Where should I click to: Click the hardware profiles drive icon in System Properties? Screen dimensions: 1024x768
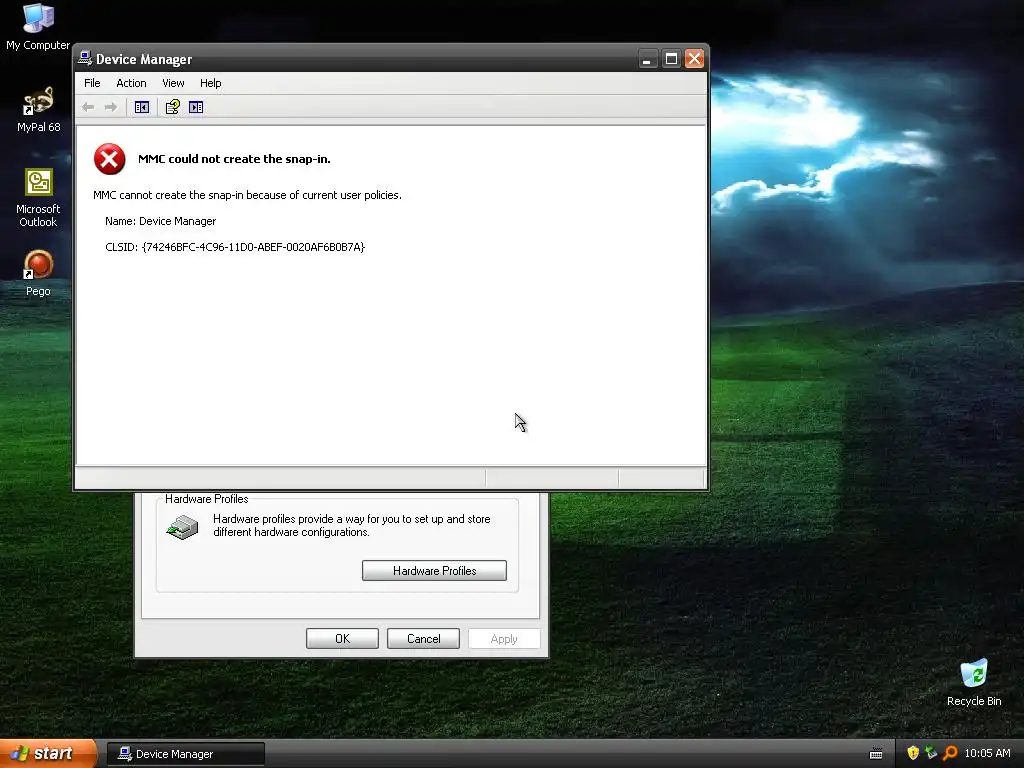click(x=182, y=527)
